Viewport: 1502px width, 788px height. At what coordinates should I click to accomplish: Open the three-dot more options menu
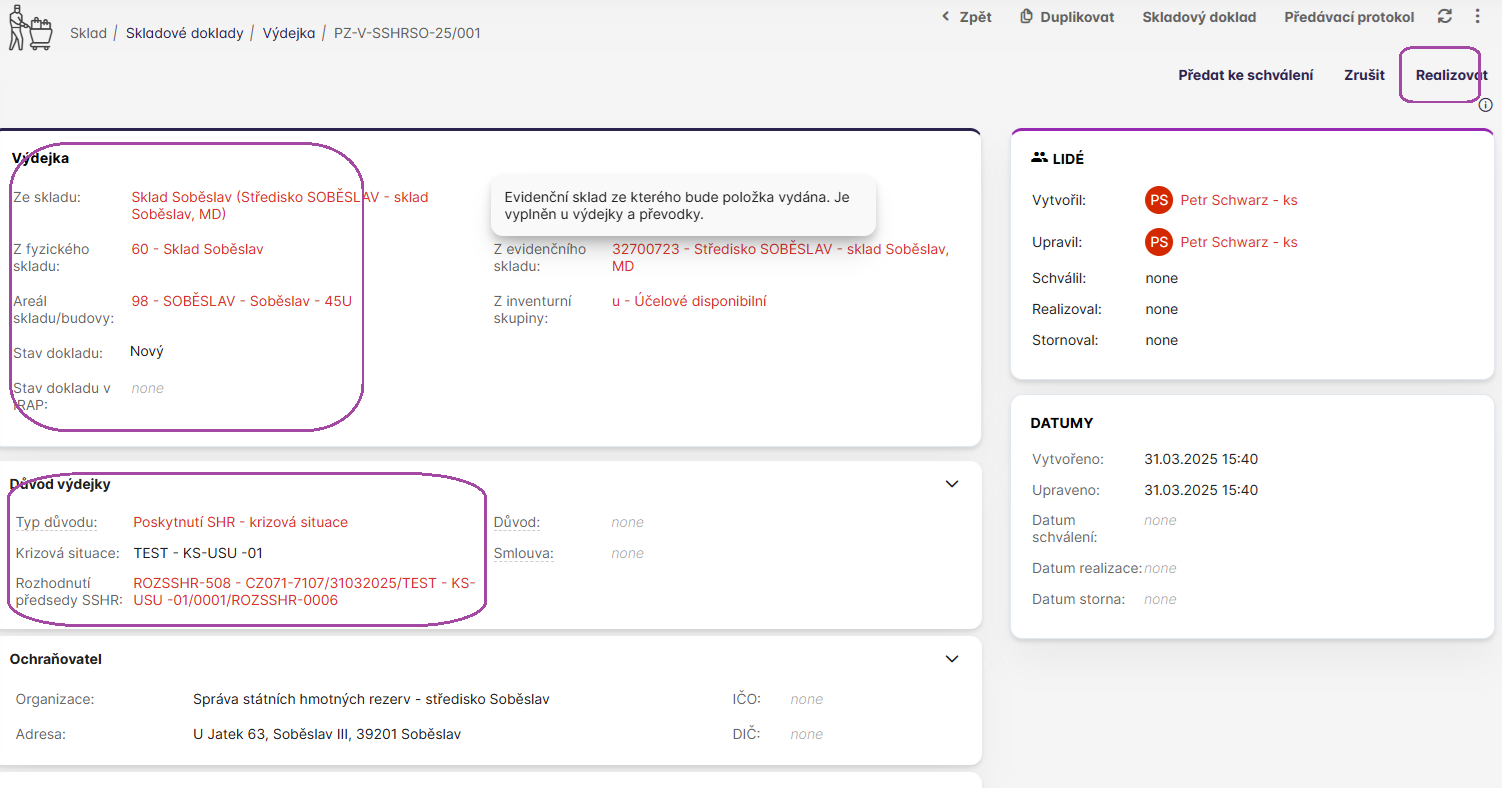[1477, 16]
